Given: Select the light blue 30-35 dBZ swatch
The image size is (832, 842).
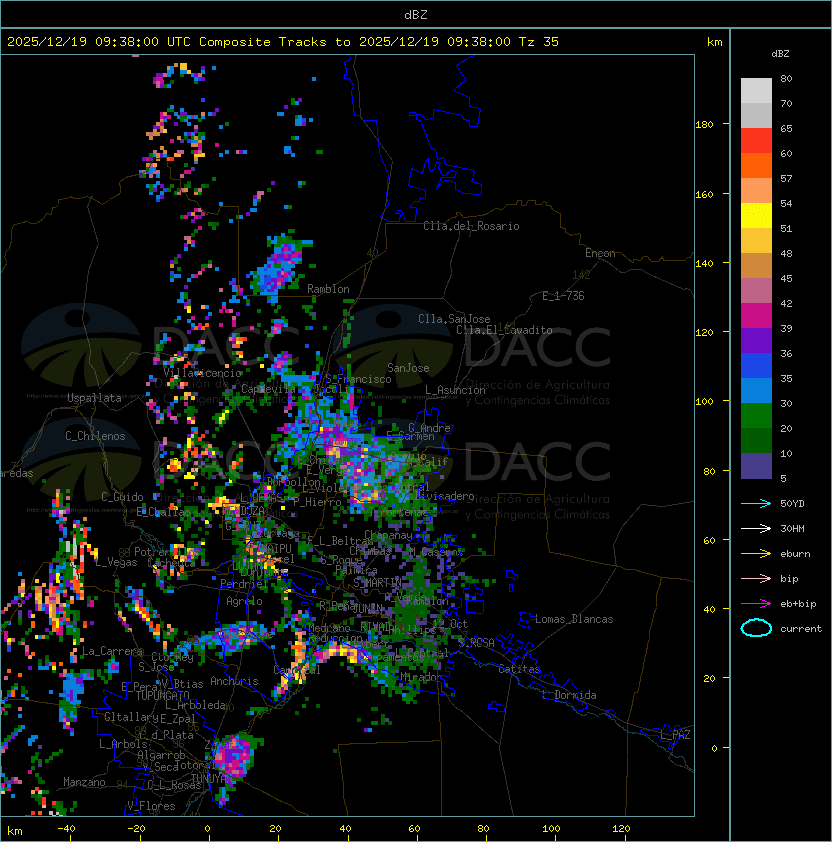Looking at the screenshot, I should 756,390.
